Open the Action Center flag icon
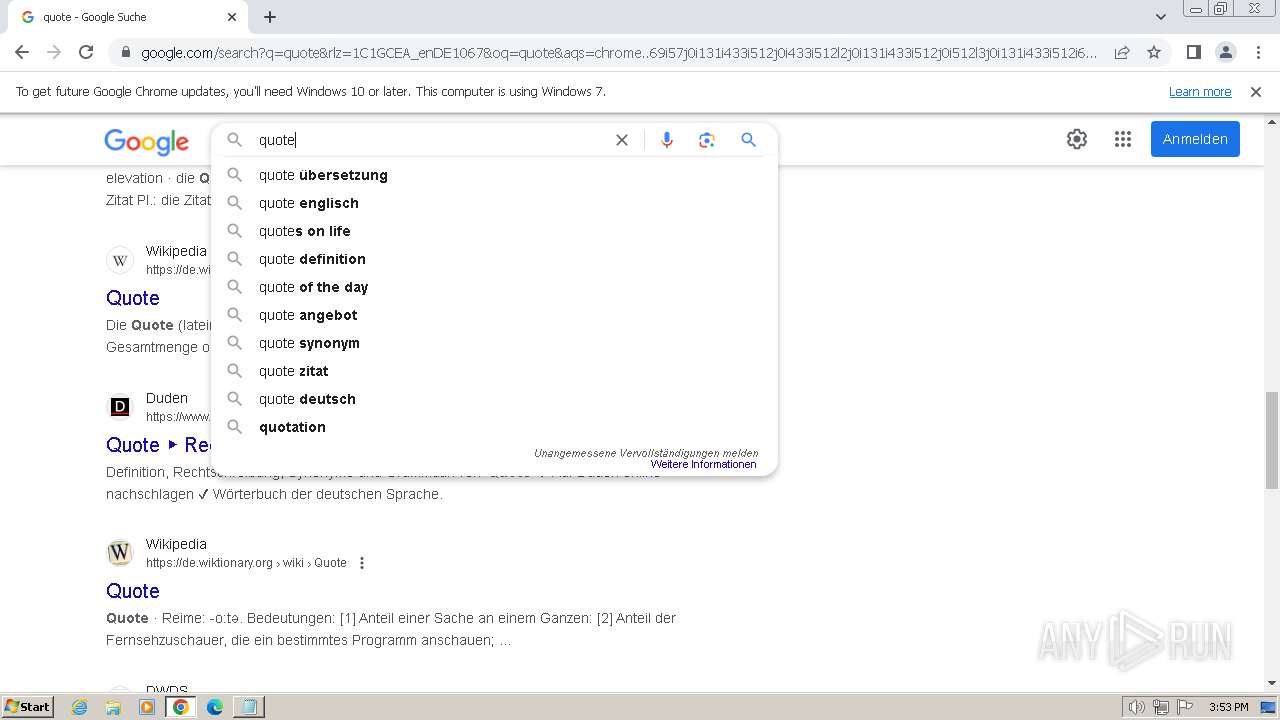 [x=1185, y=707]
